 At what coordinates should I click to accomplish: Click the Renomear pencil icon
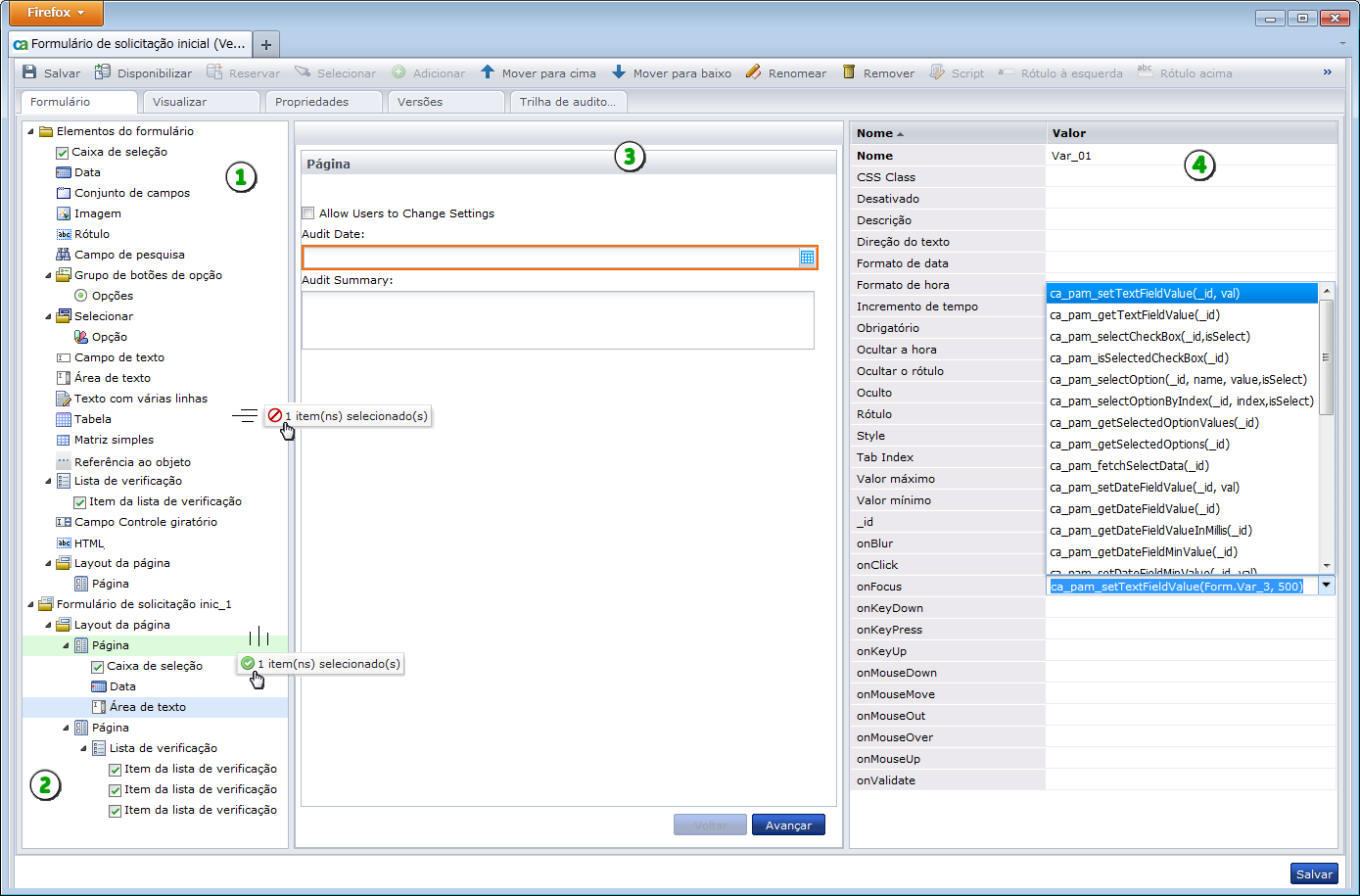pos(753,72)
